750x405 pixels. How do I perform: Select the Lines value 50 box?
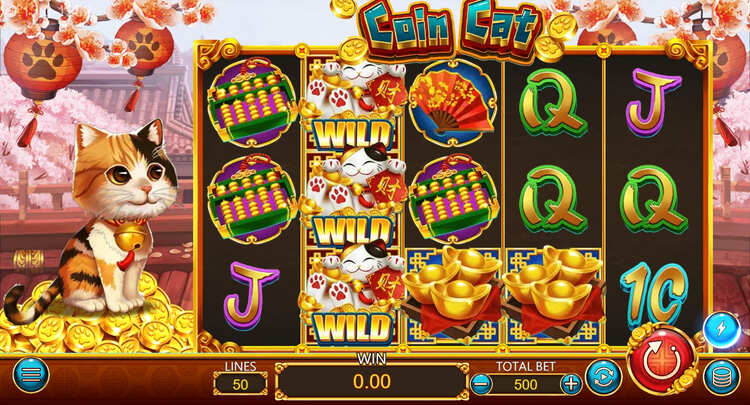click(240, 384)
